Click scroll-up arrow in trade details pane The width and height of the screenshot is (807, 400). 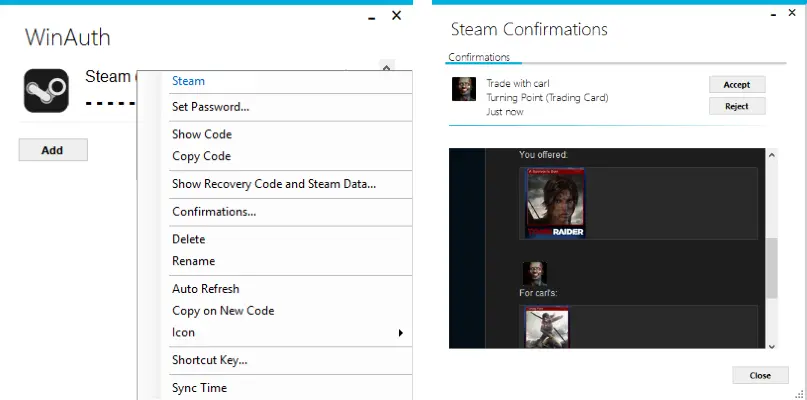tap(771, 155)
